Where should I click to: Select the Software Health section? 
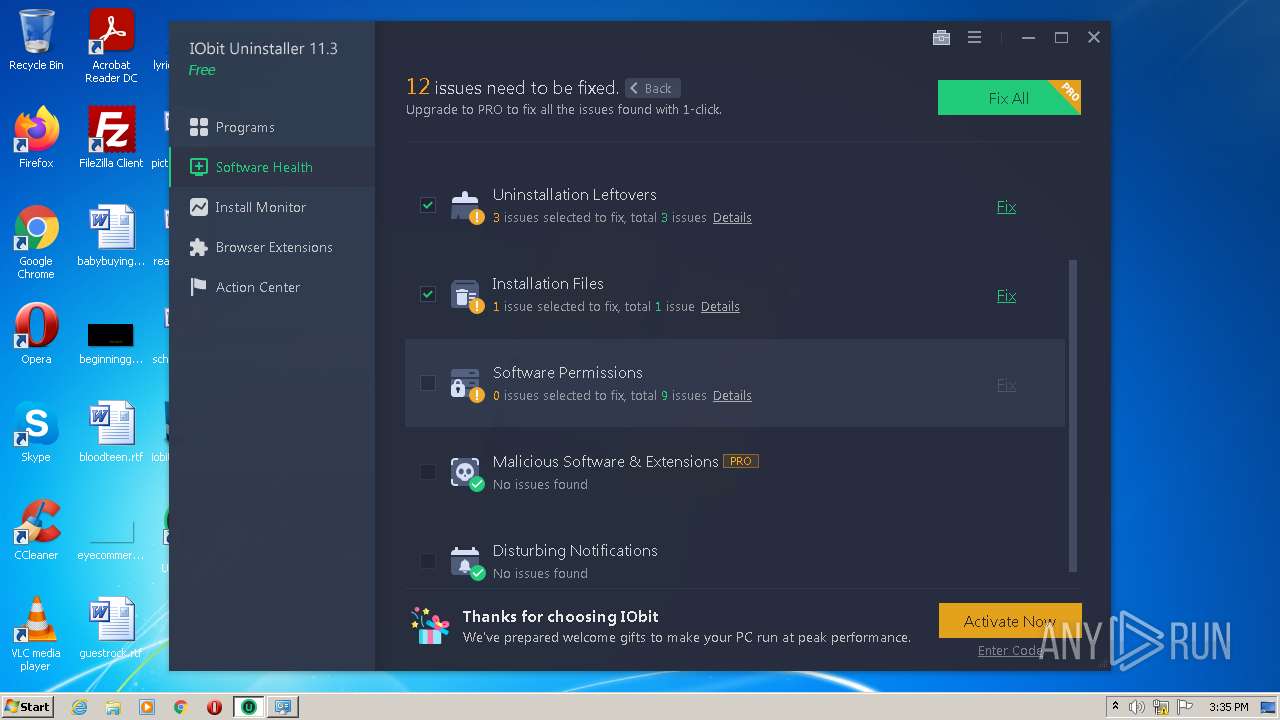272,167
